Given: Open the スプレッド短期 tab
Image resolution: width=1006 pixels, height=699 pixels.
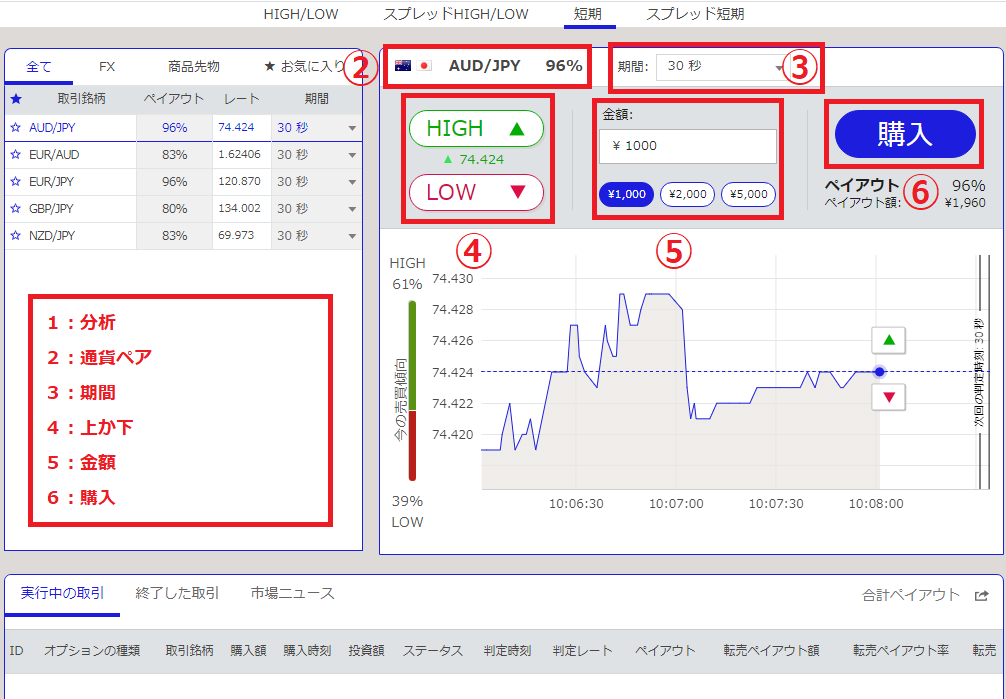Looking at the screenshot, I should (x=695, y=14).
